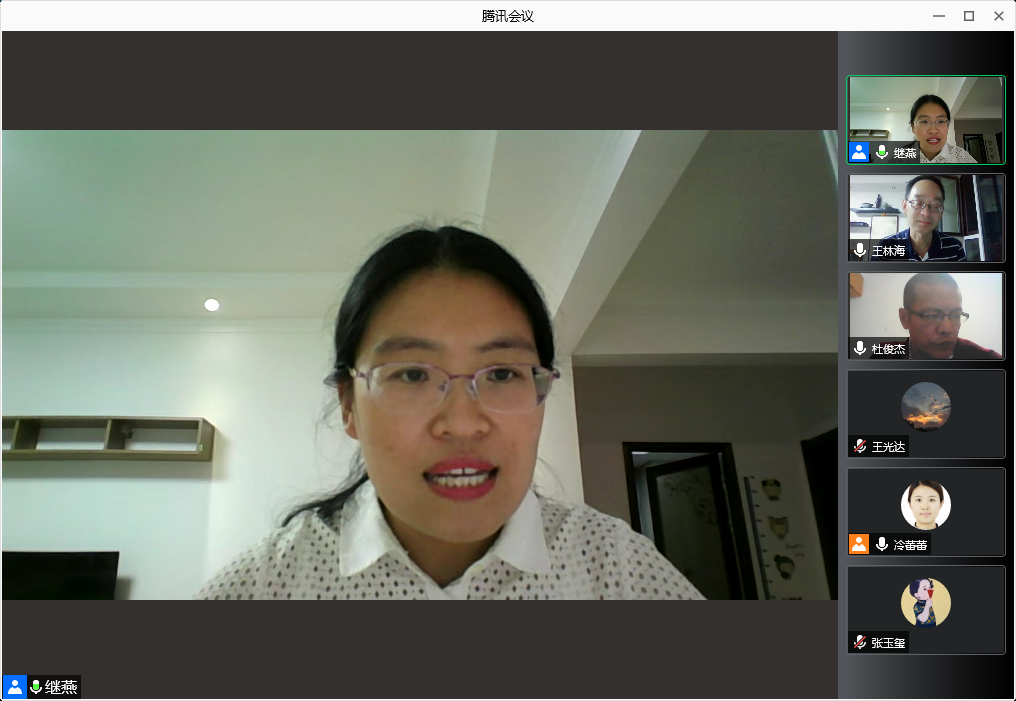This screenshot has width=1016, height=701.
Task: Click the microphone icon next to 王林海
Action: 860,250
